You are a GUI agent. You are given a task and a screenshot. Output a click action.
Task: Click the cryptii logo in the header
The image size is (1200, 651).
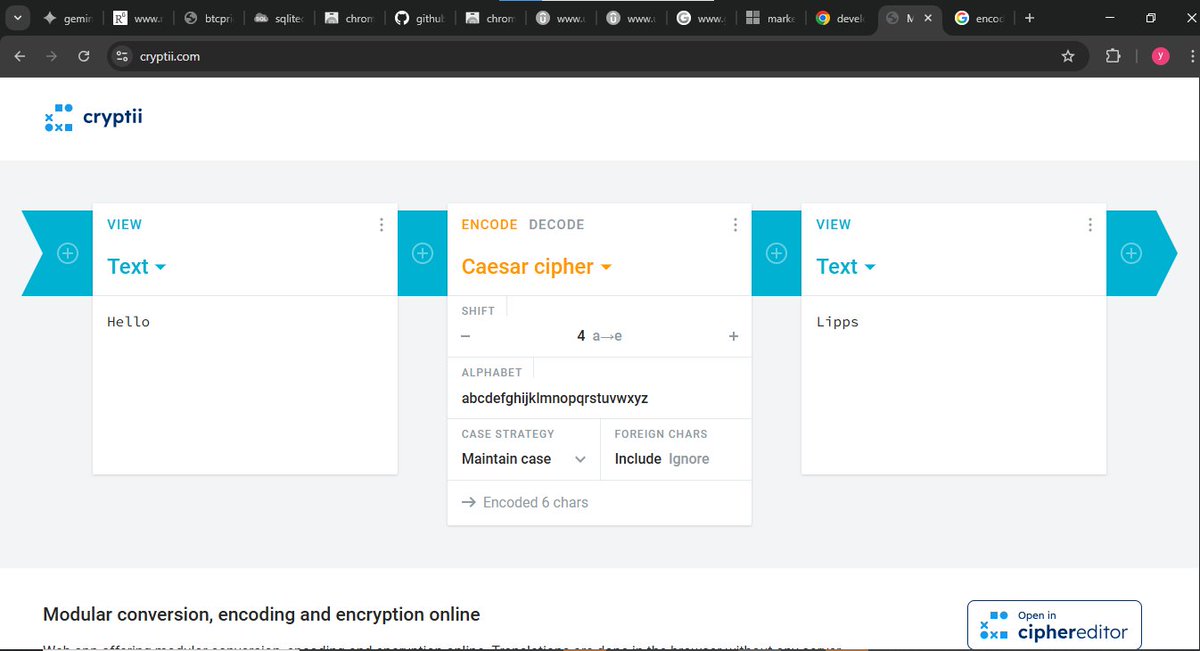[x=94, y=118]
